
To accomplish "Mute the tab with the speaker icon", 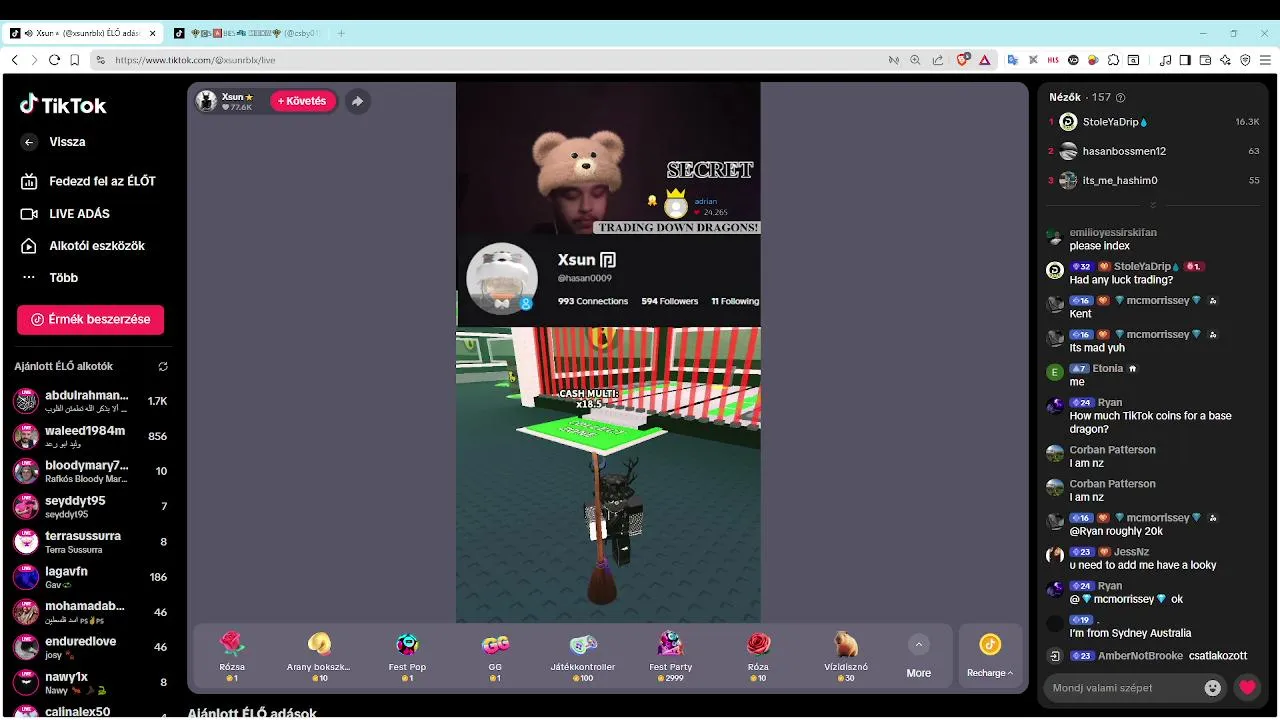I will tap(29, 33).
